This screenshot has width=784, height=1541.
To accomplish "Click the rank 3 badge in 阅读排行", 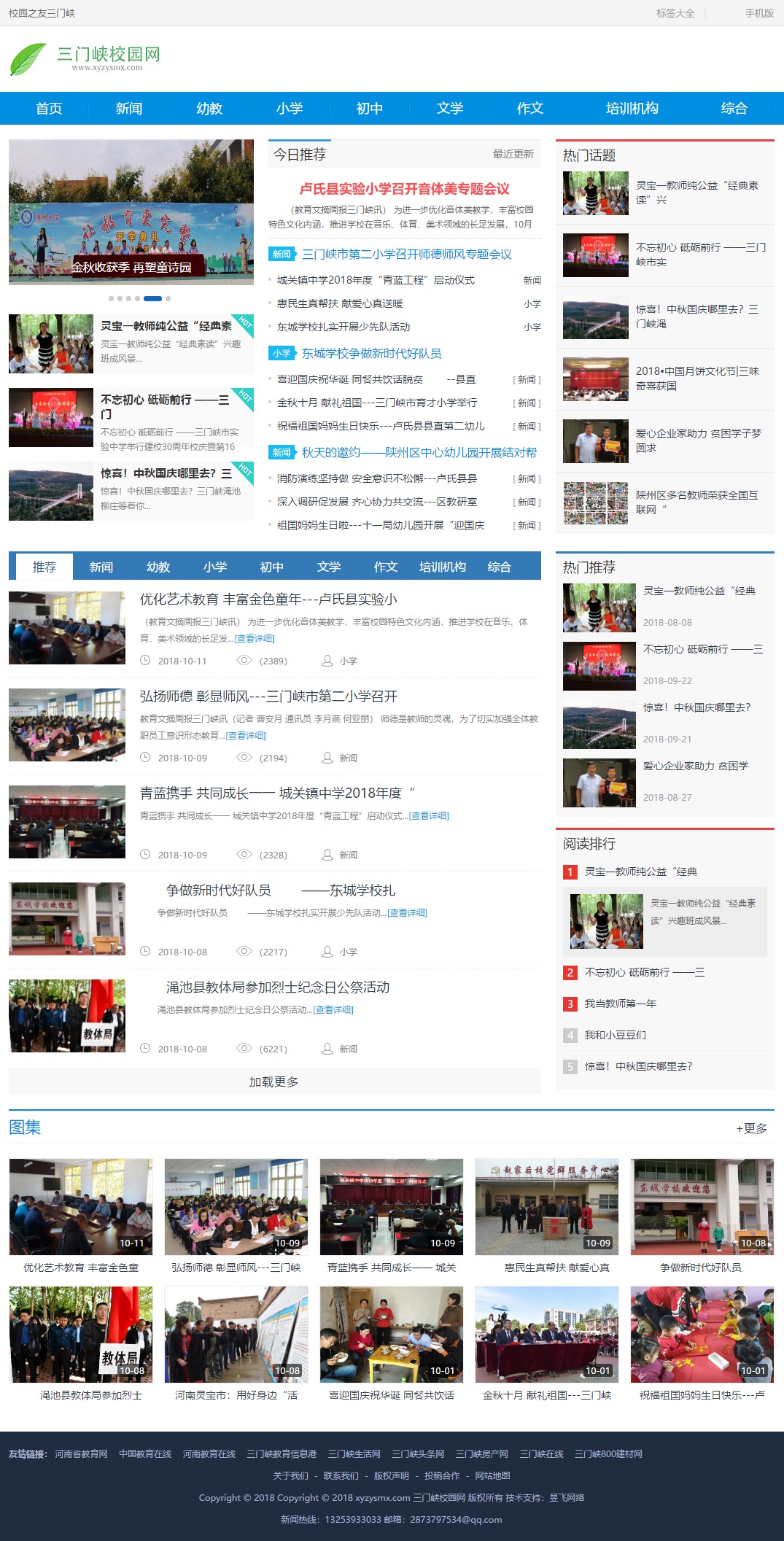I will [570, 1004].
